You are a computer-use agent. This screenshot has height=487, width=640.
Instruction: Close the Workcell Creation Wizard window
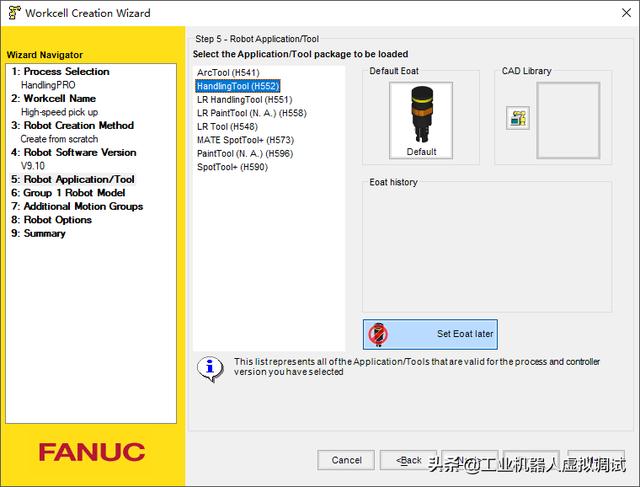tap(626, 13)
